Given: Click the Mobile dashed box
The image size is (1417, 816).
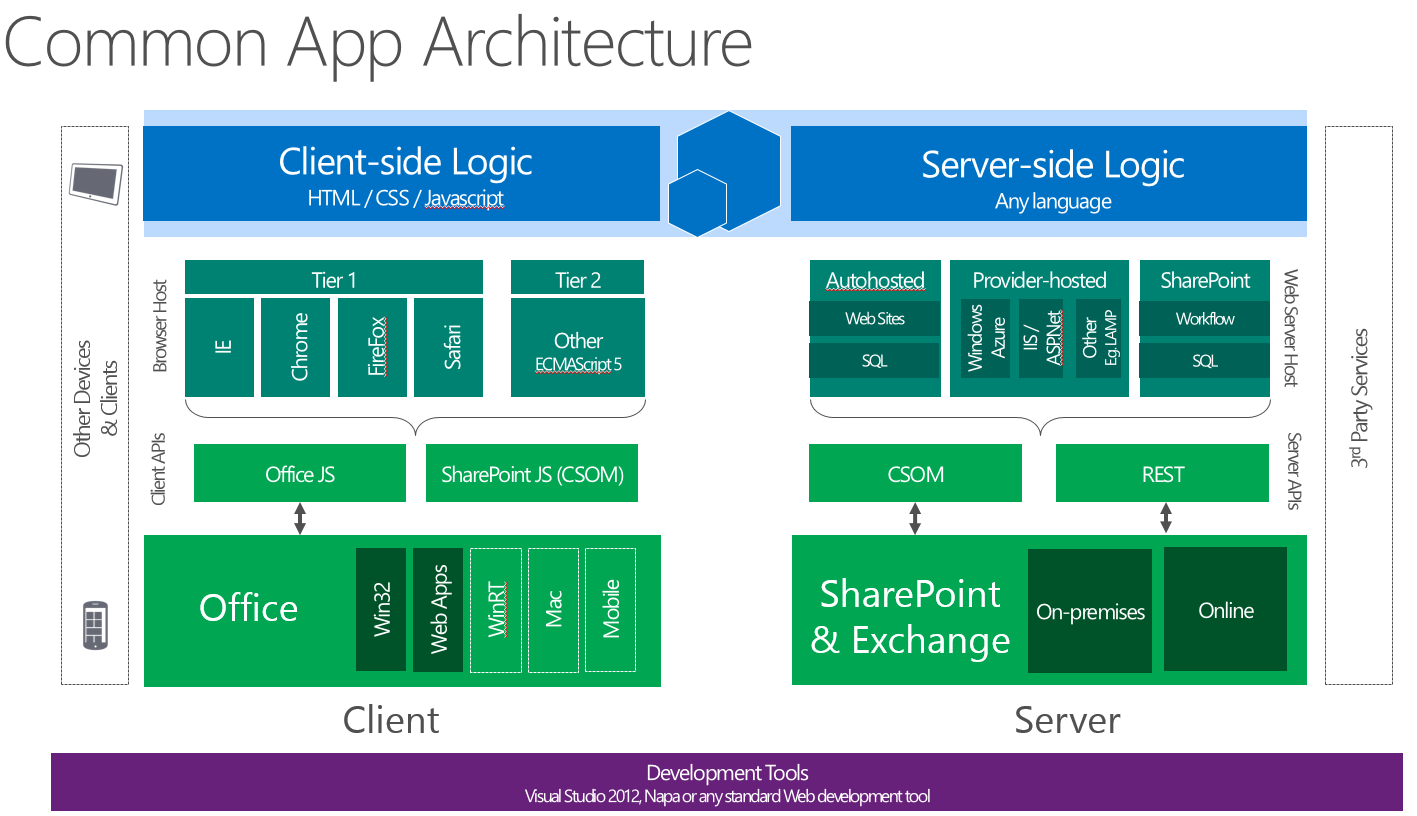Looking at the screenshot, I should tap(610, 609).
